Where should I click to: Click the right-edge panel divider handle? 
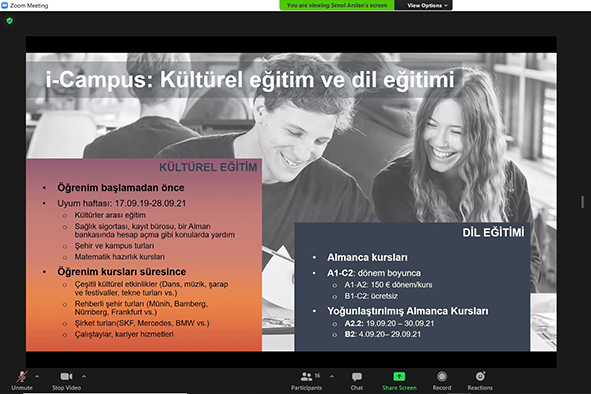582,202
